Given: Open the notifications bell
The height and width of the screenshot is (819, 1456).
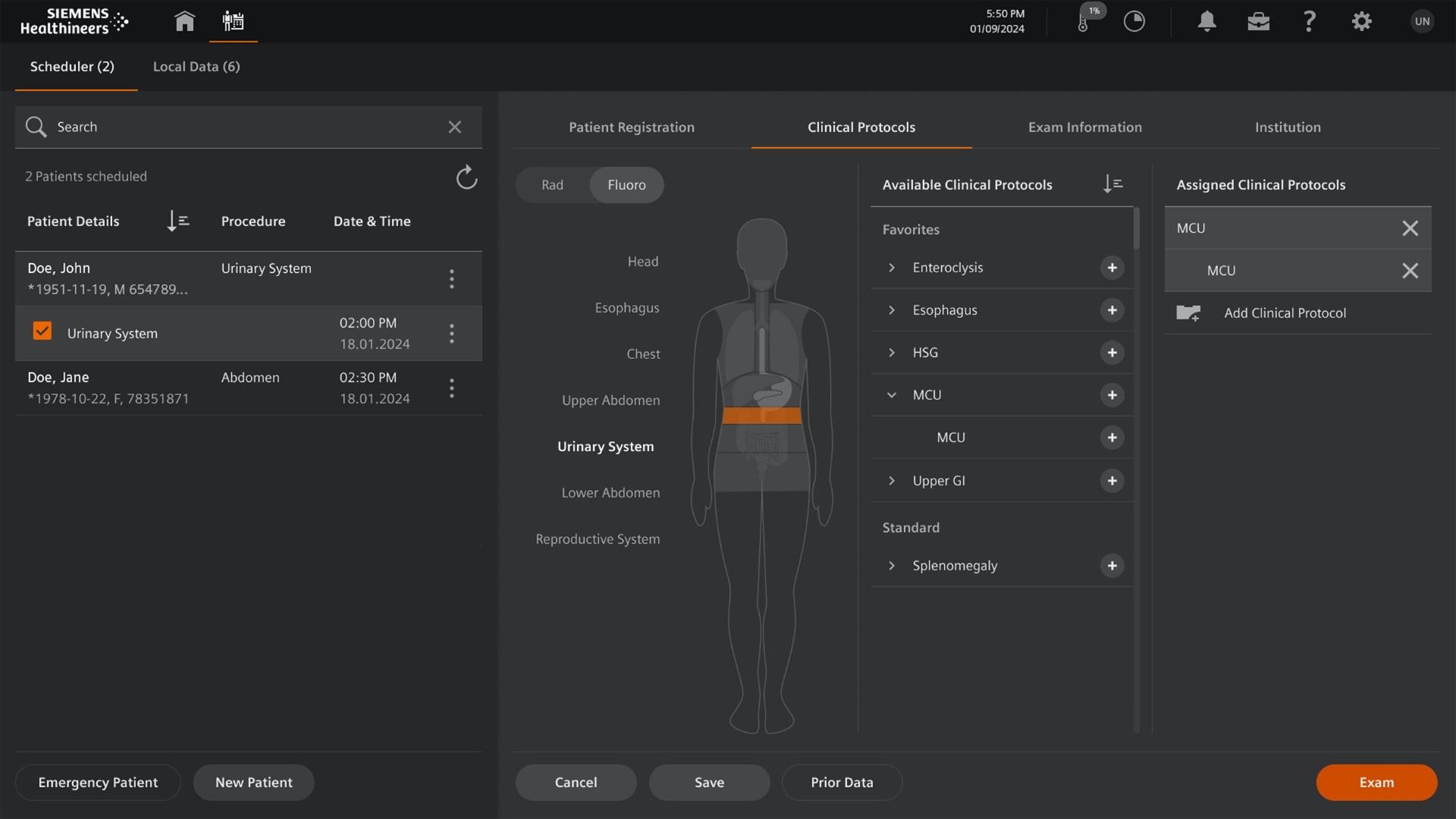Looking at the screenshot, I should pos(1206,21).
